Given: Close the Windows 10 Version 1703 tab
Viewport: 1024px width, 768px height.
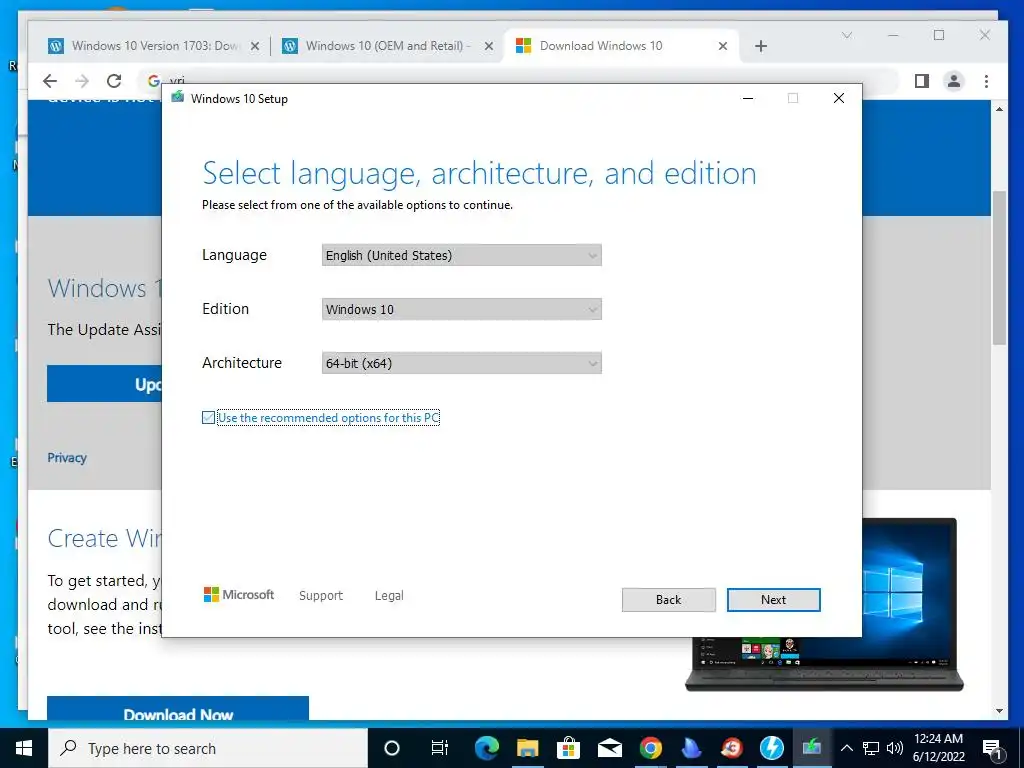Looking at the screenshot, I should coord(255,46).
